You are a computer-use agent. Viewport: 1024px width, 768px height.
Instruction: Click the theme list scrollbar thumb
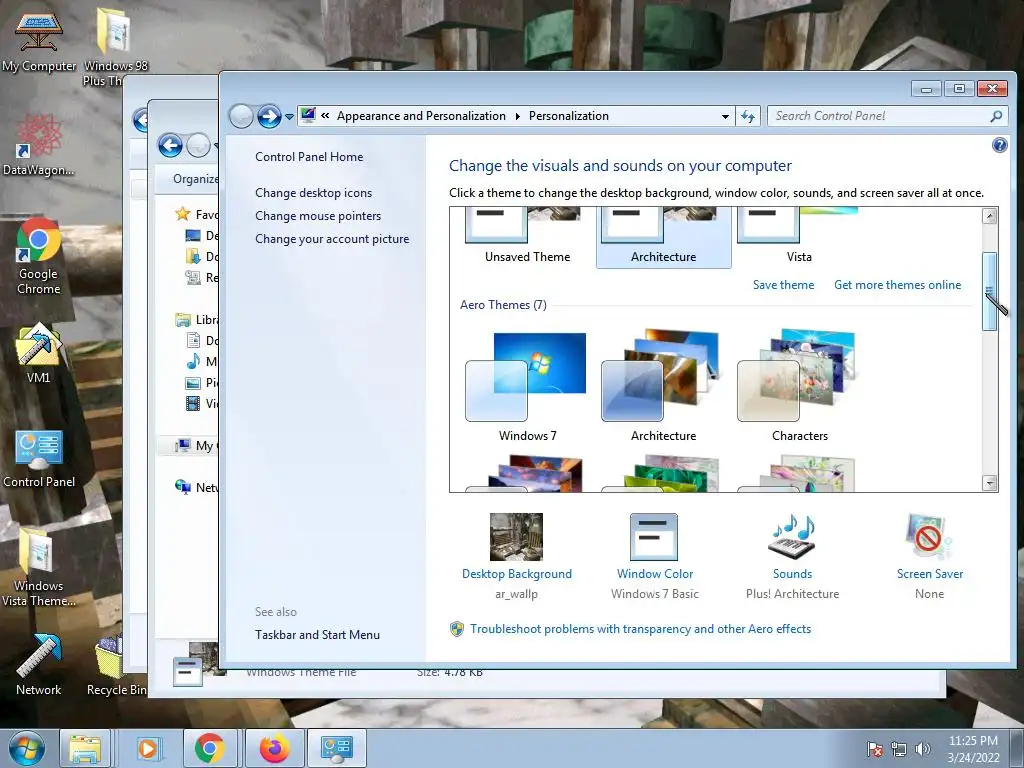(989, 291)
